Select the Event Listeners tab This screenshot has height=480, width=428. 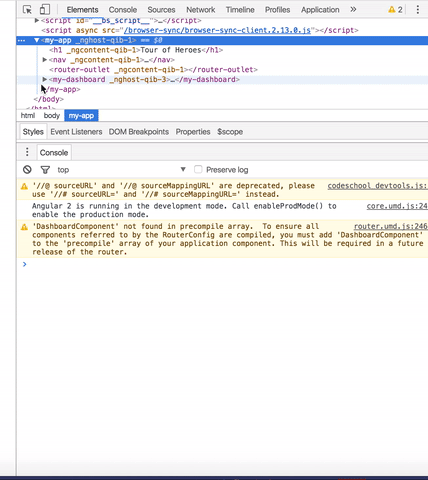(x=76, y=132)
